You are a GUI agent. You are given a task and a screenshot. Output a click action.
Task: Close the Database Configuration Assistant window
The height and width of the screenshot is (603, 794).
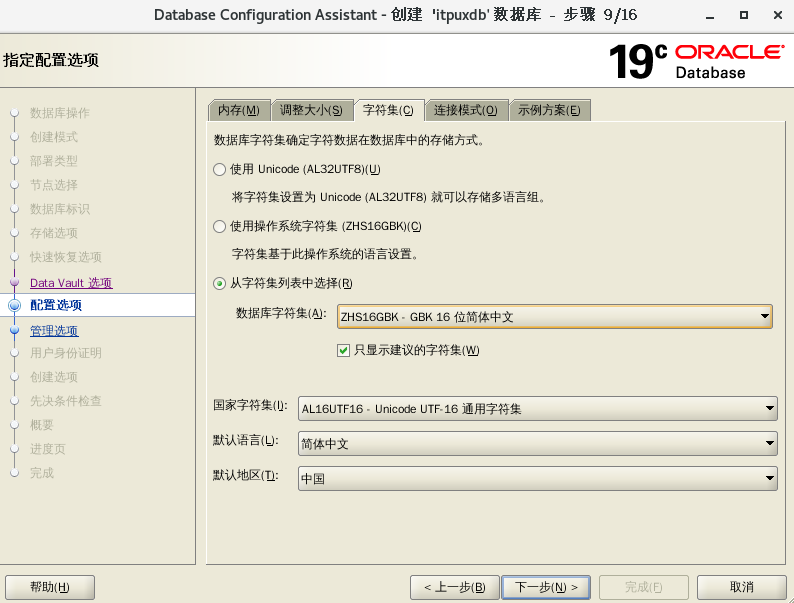coord(778,15)
